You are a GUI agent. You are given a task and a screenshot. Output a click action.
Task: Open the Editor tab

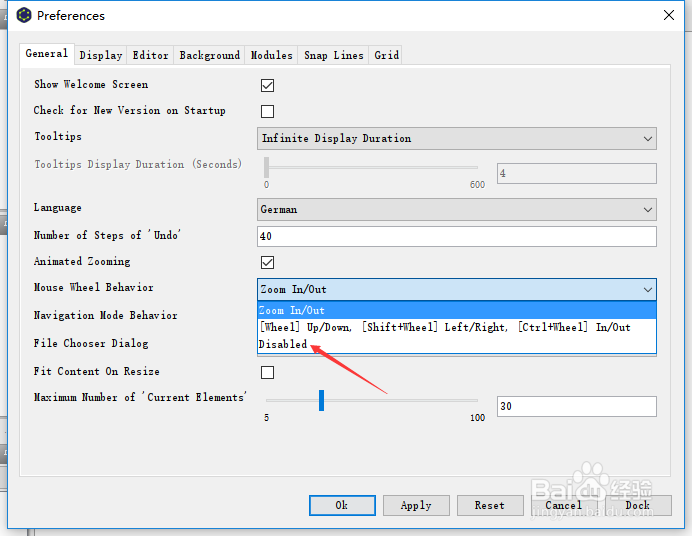click(x=150, y=55)
